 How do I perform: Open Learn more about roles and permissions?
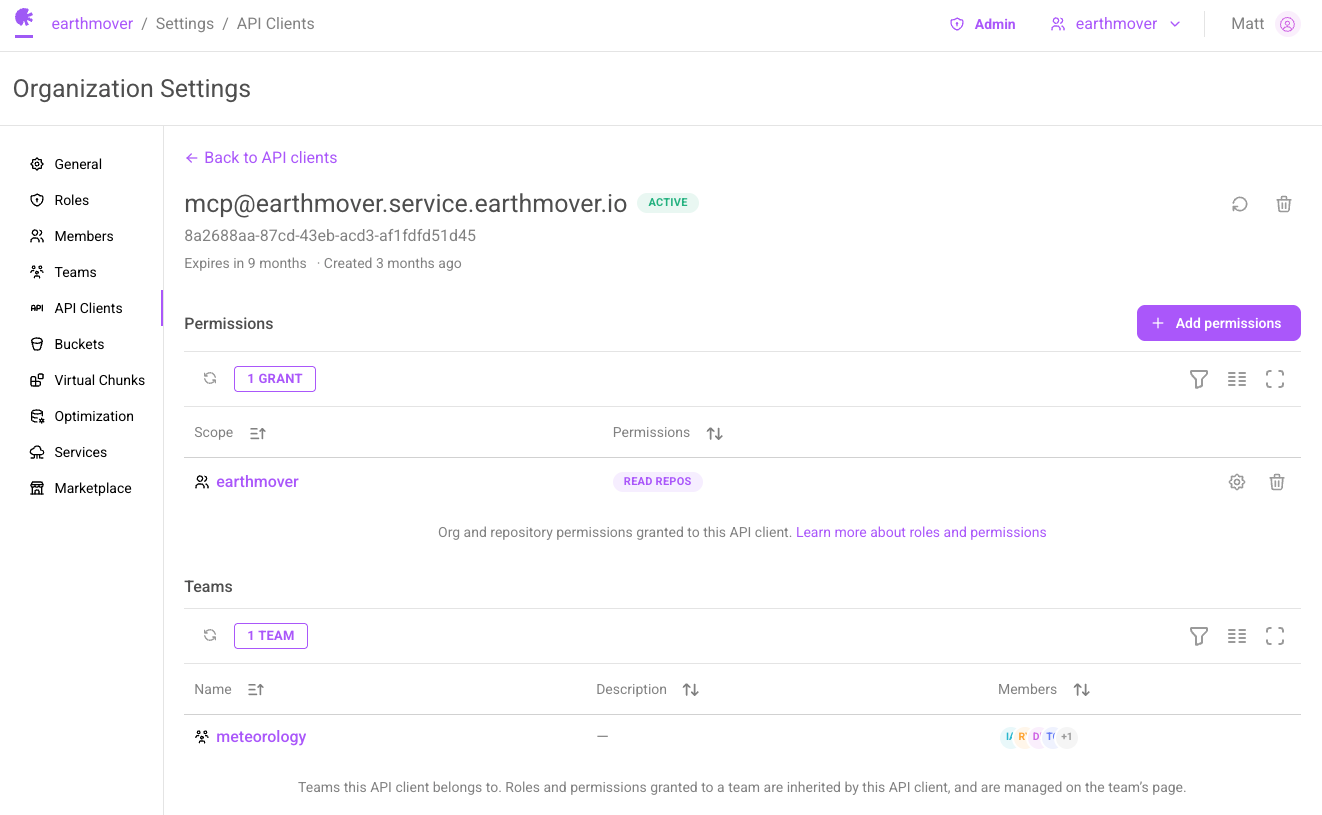pos(921,532)
